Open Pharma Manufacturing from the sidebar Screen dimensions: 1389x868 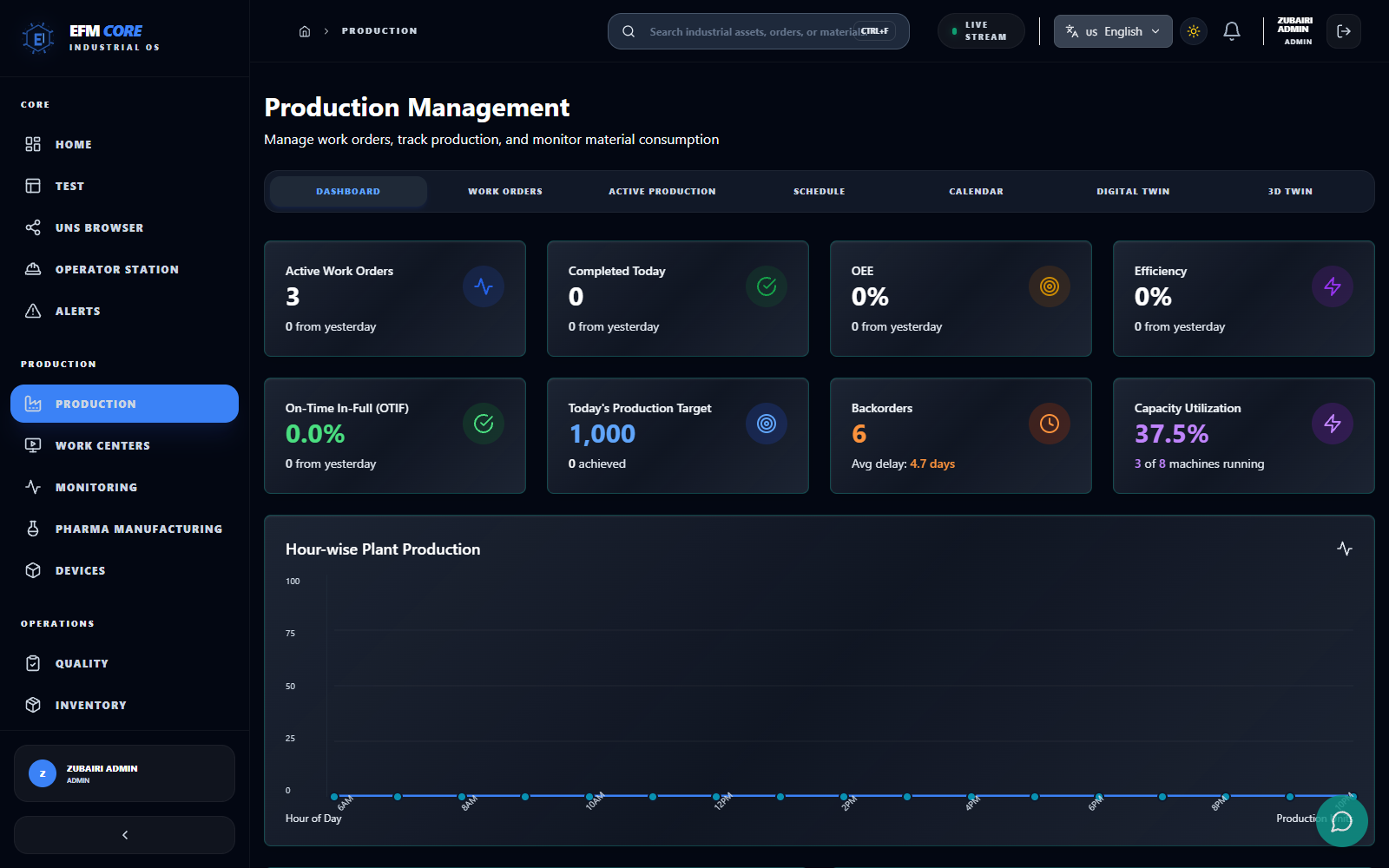[x=138, y=529]
